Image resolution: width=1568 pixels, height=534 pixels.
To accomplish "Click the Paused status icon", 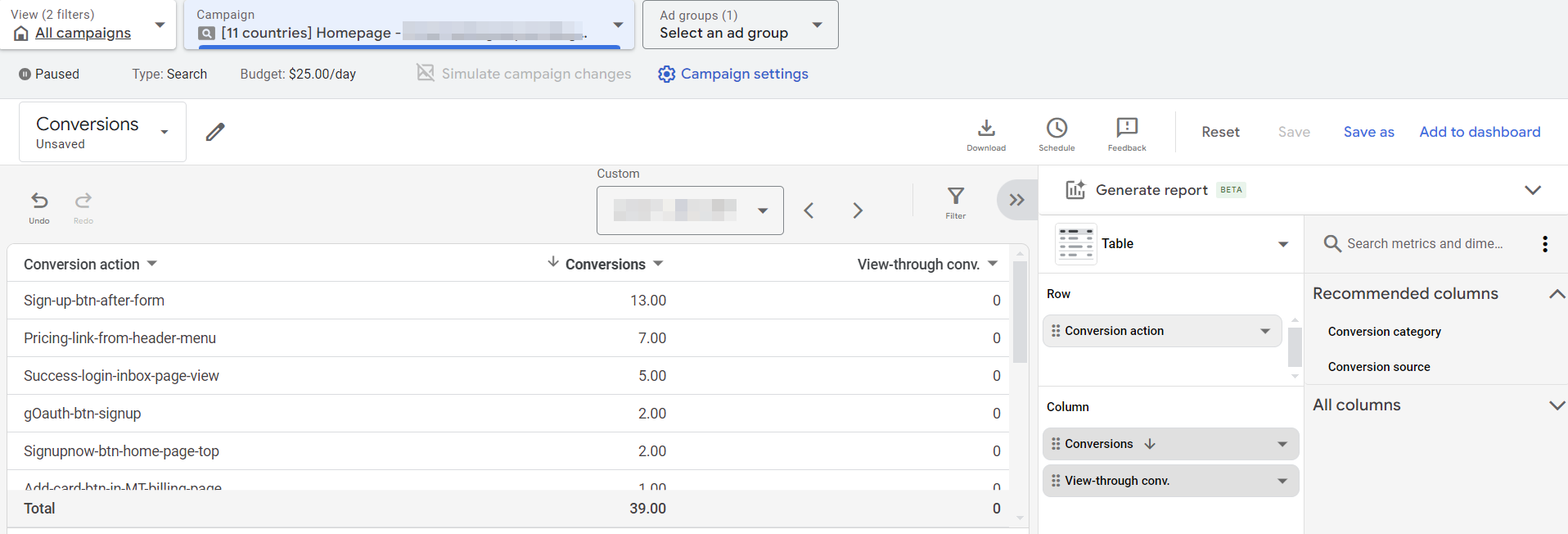I will coord(25,74).
